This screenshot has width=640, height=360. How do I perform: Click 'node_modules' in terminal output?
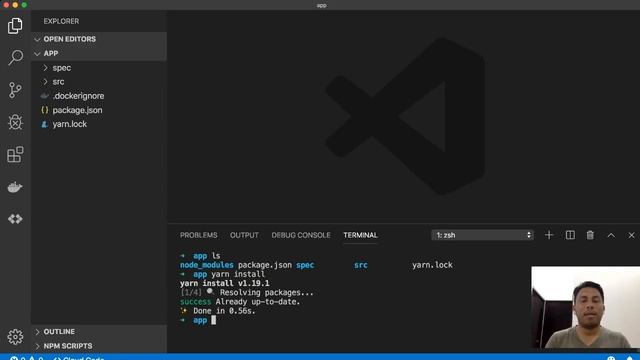pos(207,265)
